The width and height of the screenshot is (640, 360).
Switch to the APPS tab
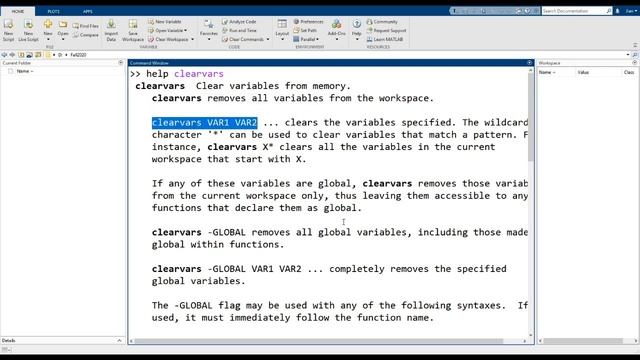88,11
